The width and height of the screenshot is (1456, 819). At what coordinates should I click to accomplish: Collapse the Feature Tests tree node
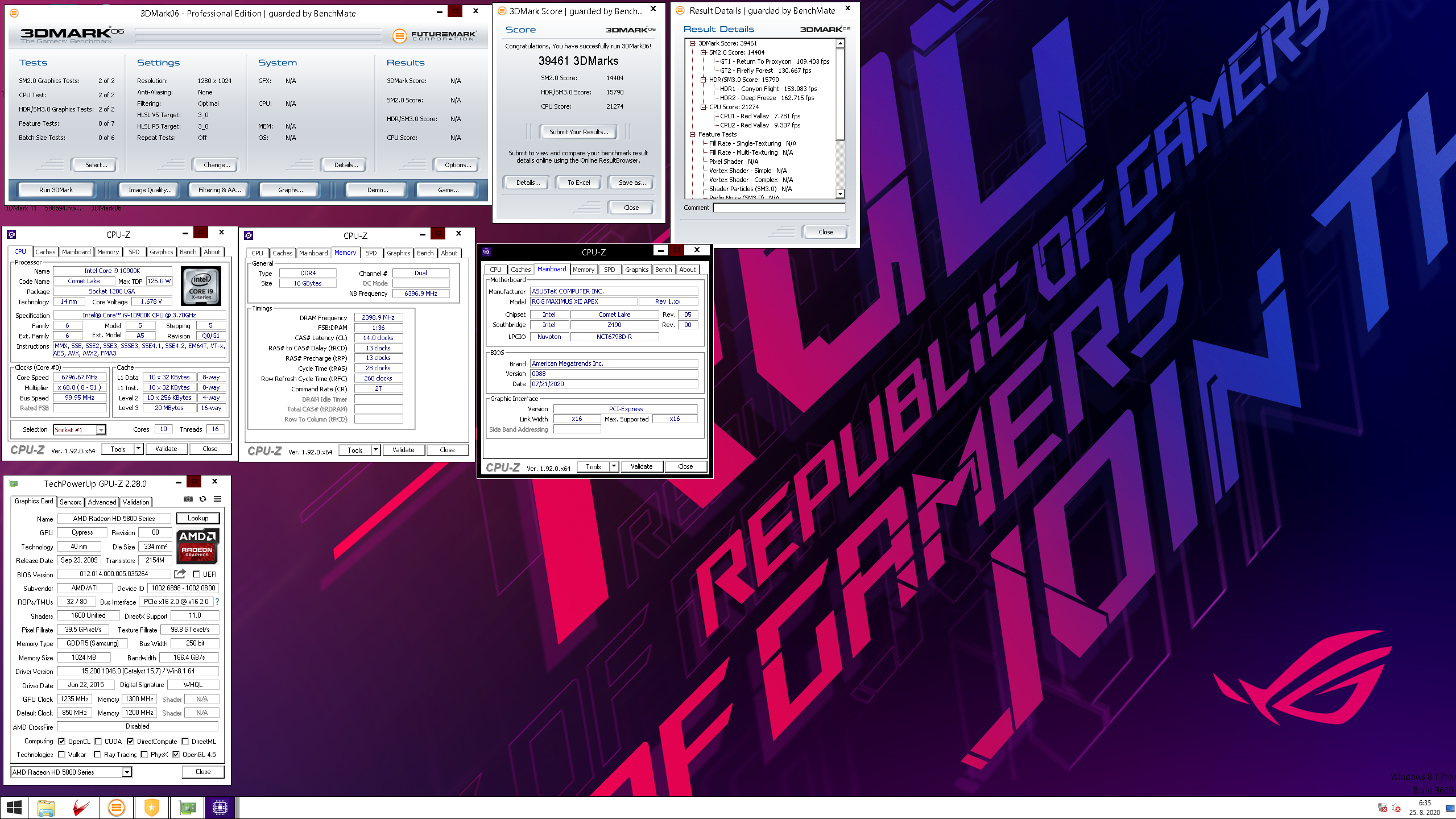[692, 134]
